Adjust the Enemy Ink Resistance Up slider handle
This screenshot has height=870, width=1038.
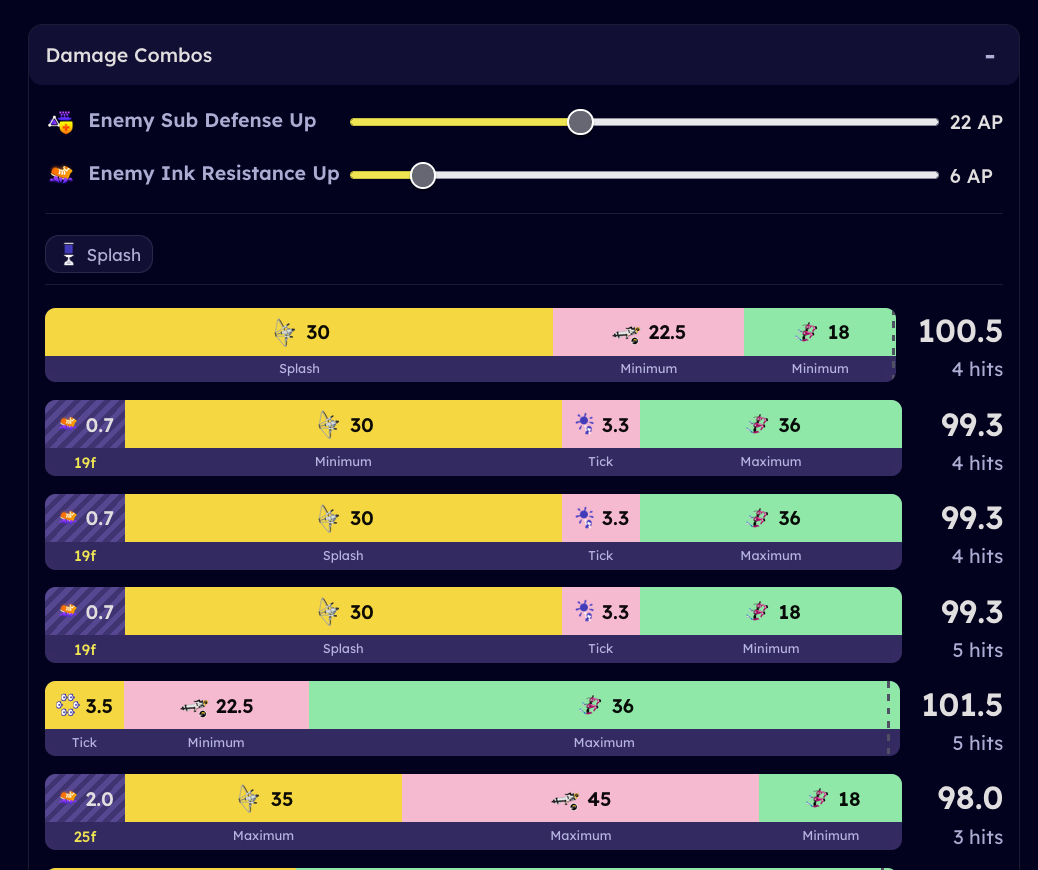[423, 175]
